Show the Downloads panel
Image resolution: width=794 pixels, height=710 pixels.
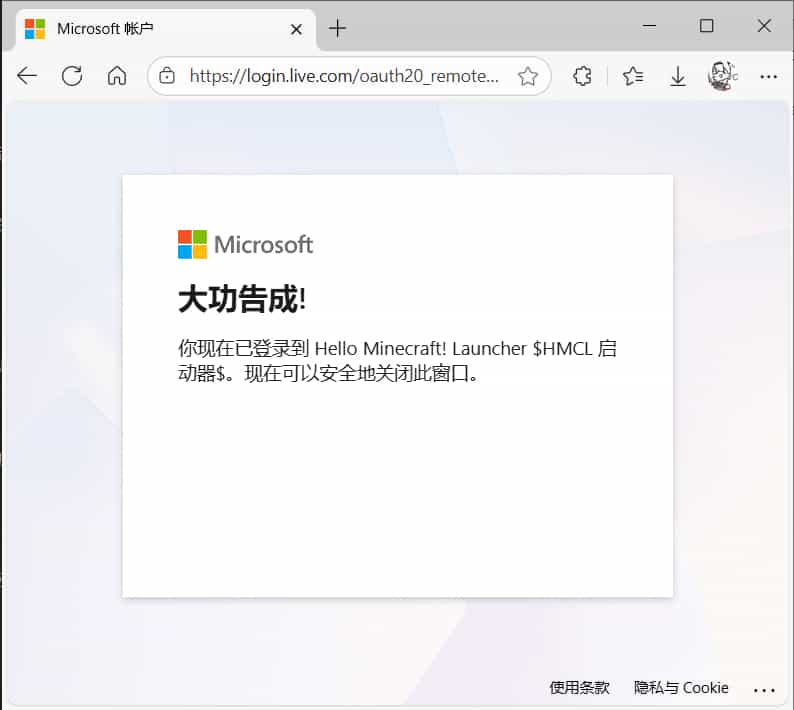678,76
